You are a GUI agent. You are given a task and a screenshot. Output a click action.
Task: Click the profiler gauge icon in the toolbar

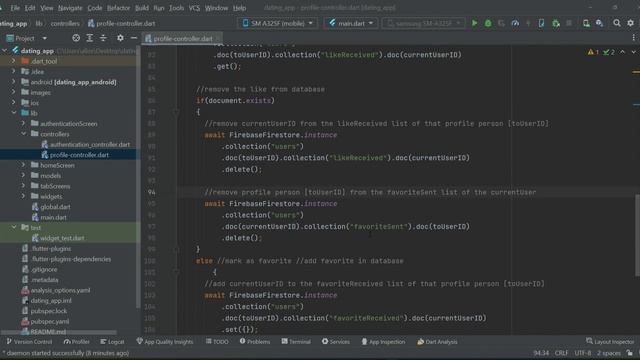515,24
